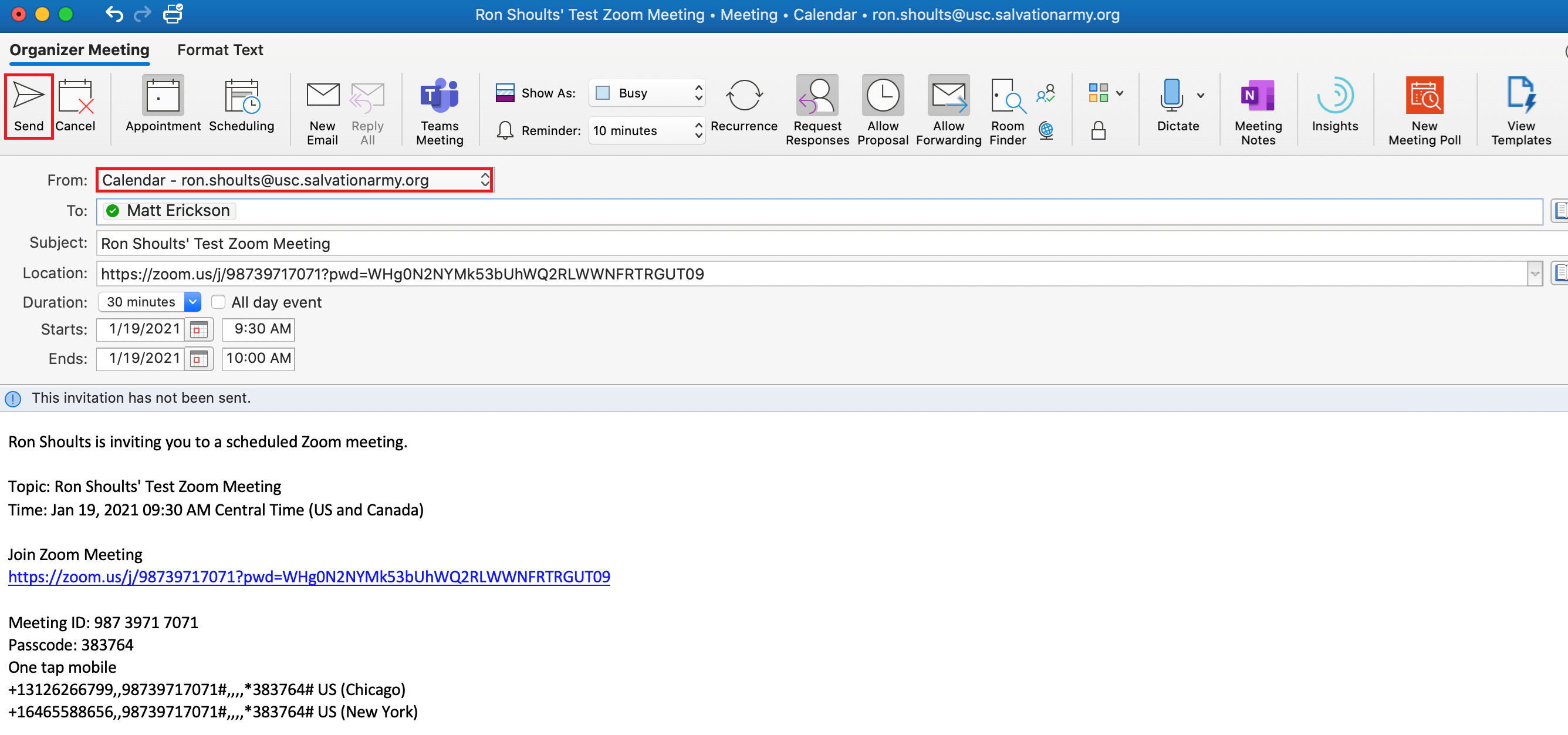The image size is (1568, 735).
Task: Enable the All day event checkbox
Action: click(218, 302)
